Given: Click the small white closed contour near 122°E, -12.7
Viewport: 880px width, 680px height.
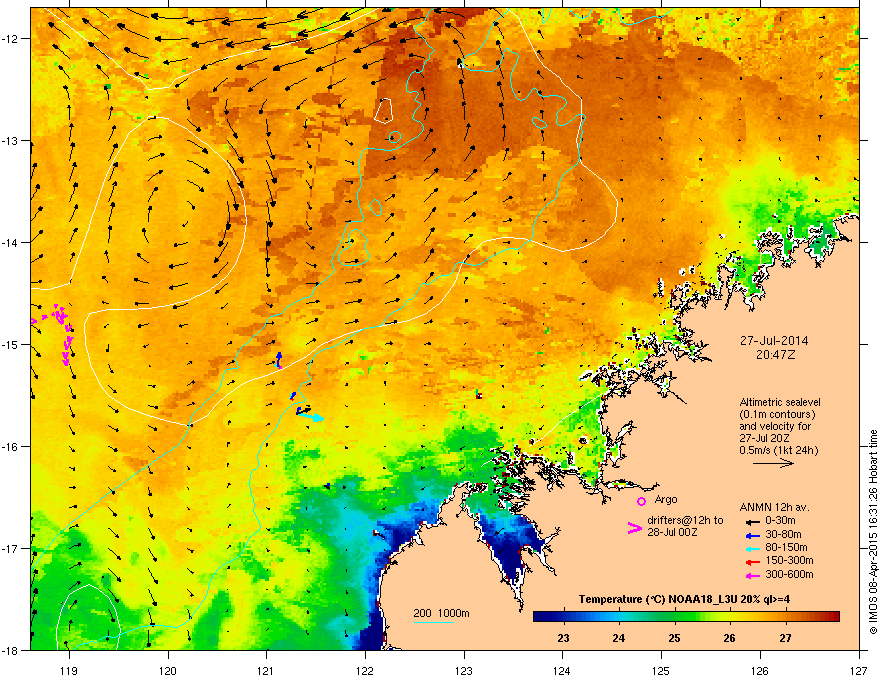Looking at the screenshot, I should point(383,110).
